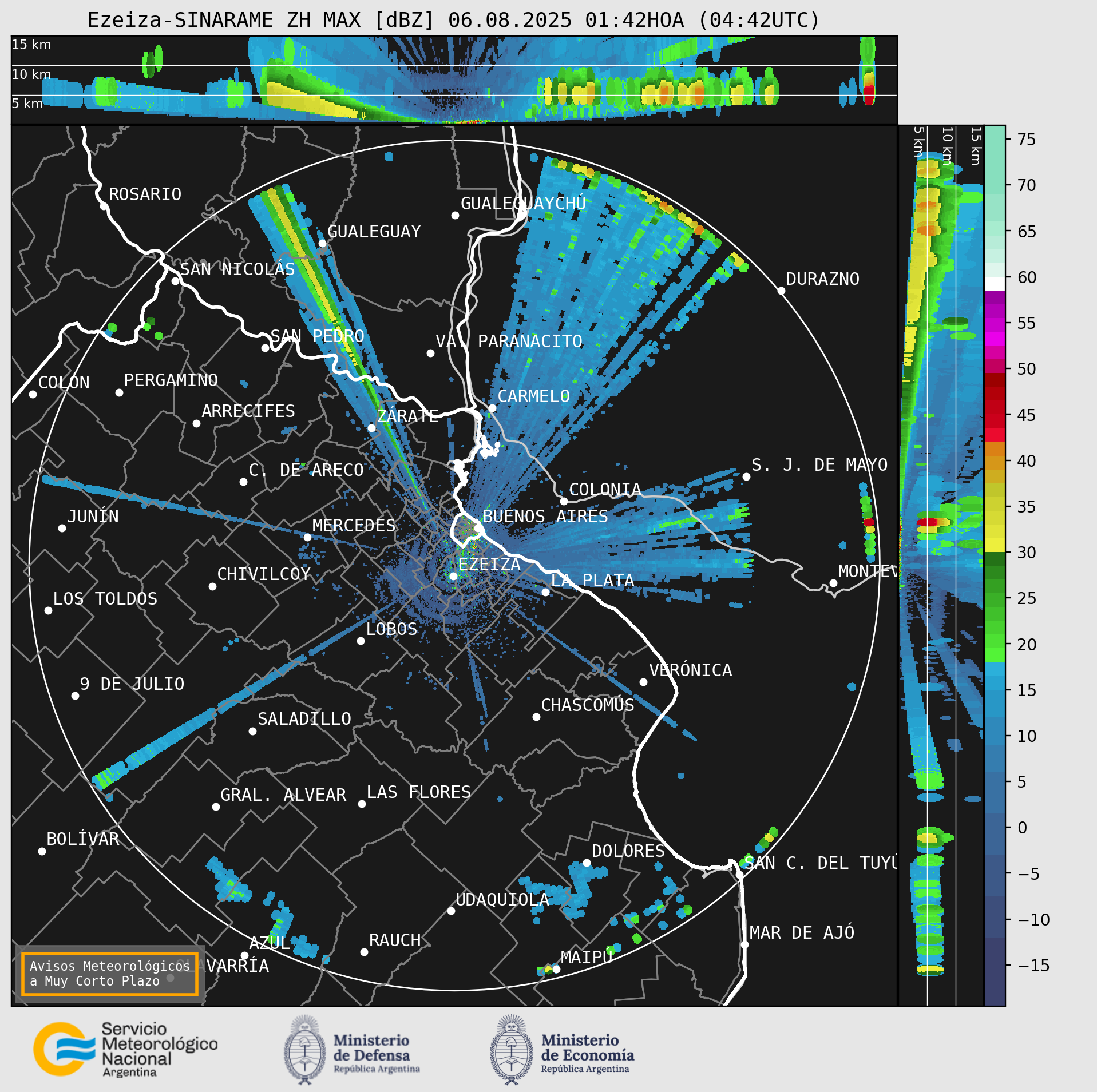
Task: Click the SAN PEDRO city label
Action: point(317,336)
